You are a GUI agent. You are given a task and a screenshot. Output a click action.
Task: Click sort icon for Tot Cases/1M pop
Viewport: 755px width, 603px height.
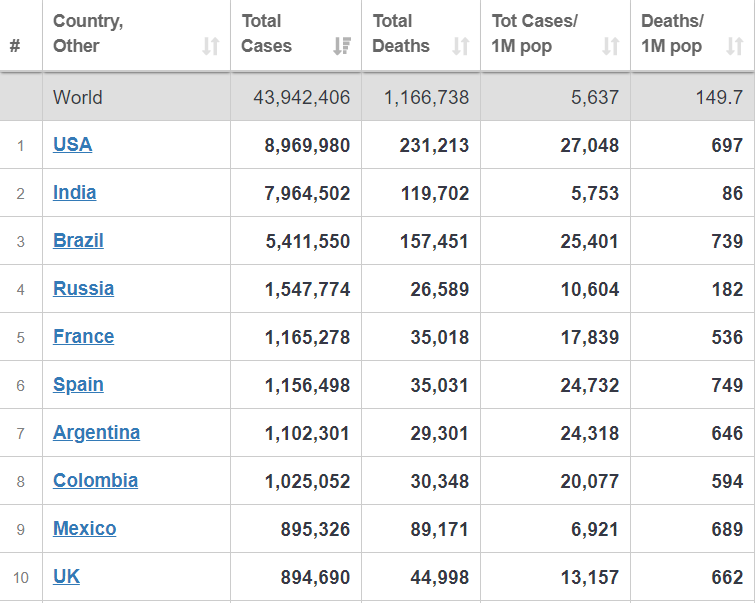click(611, 46)
